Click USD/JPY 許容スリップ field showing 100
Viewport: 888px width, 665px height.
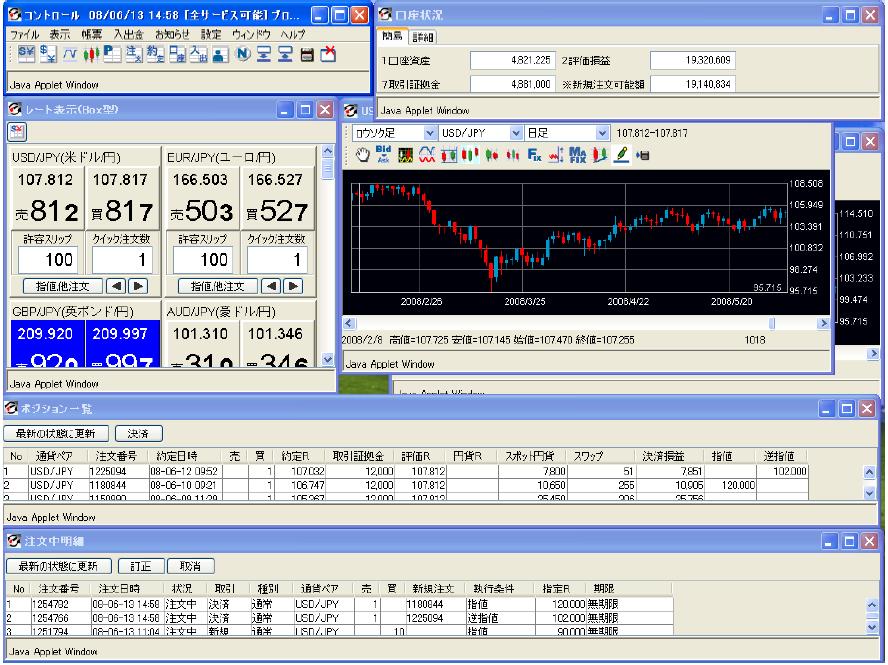47,260
